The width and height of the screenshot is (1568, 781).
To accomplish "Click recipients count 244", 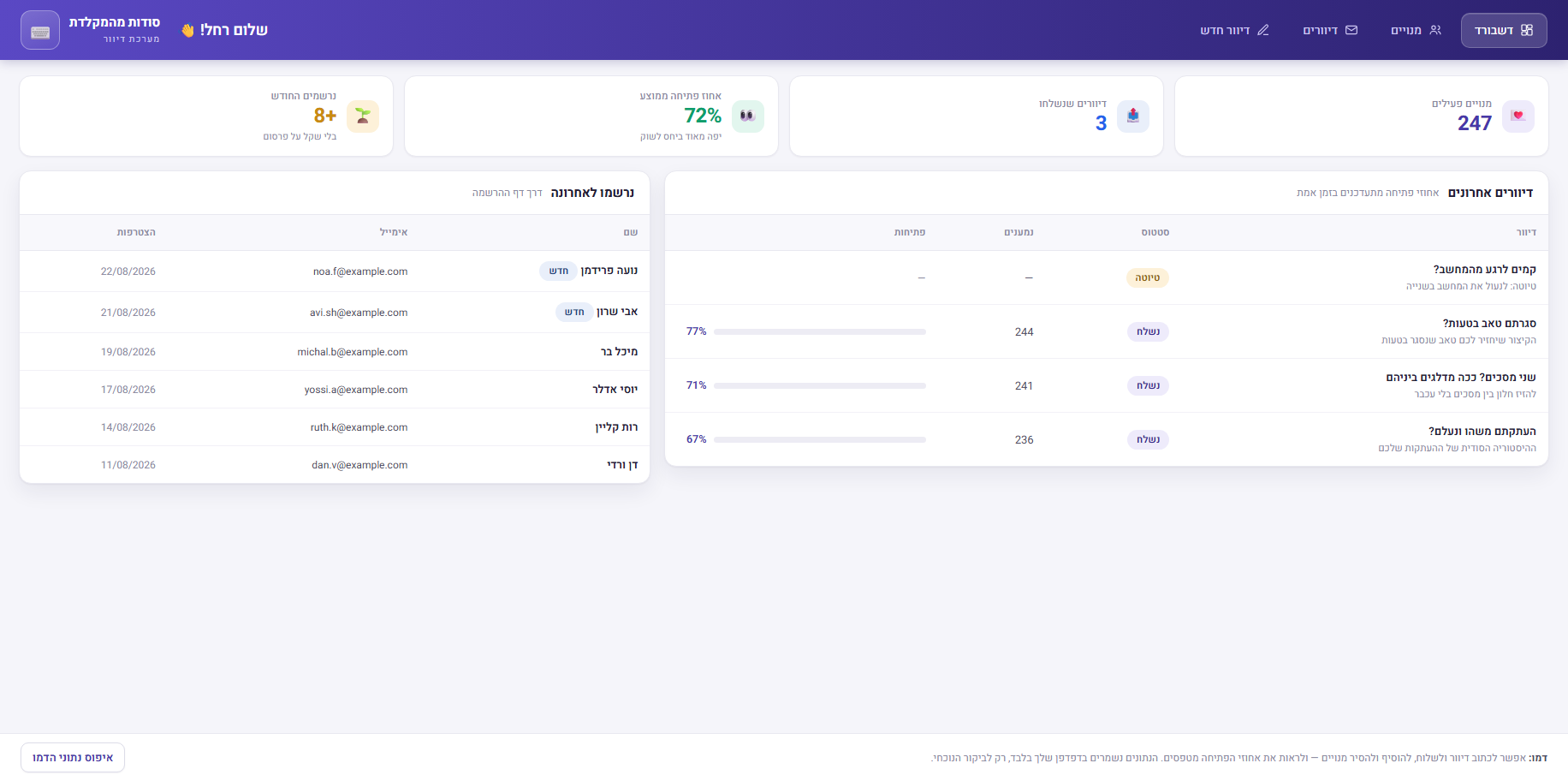I will coord(1024,332).
